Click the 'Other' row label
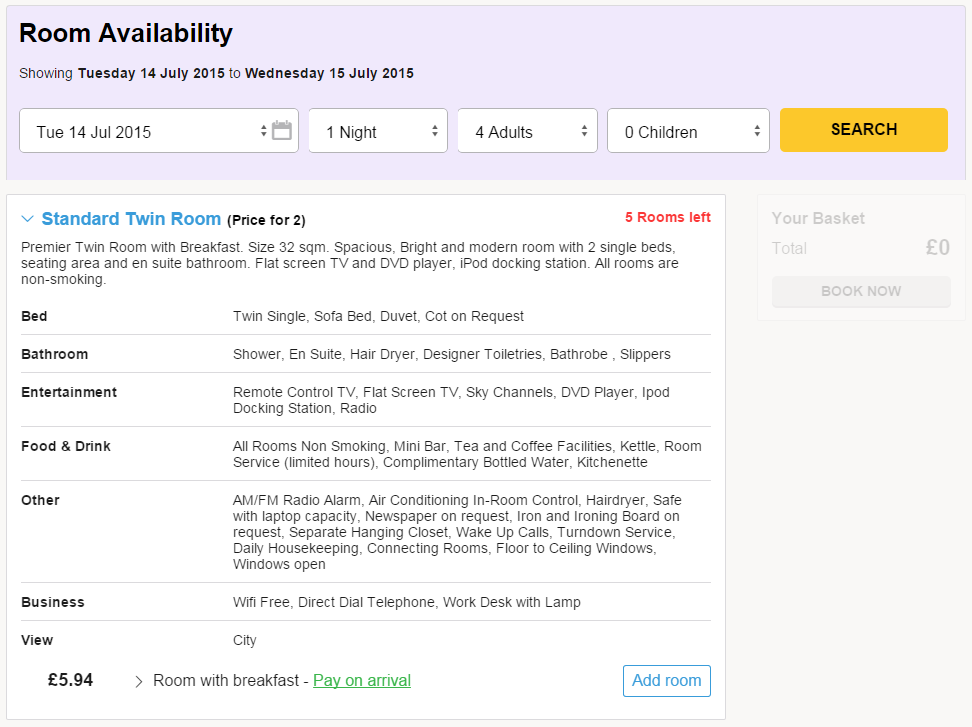The image size is (972, 727). pos(40,500)
